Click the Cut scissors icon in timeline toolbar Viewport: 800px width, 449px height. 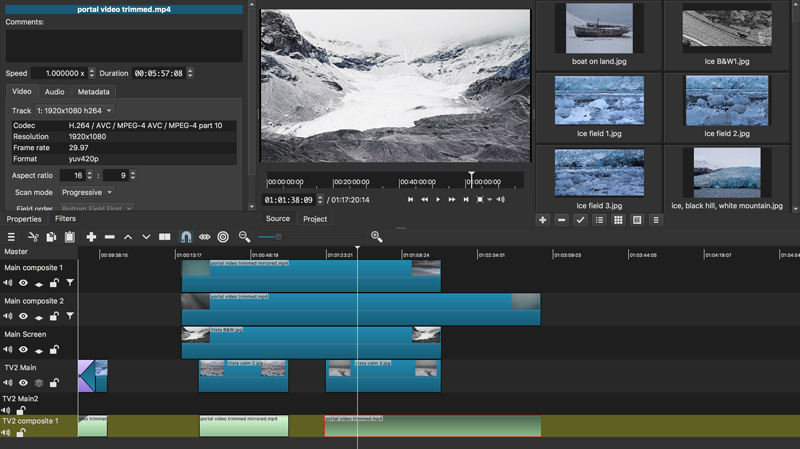pos(33,237)
